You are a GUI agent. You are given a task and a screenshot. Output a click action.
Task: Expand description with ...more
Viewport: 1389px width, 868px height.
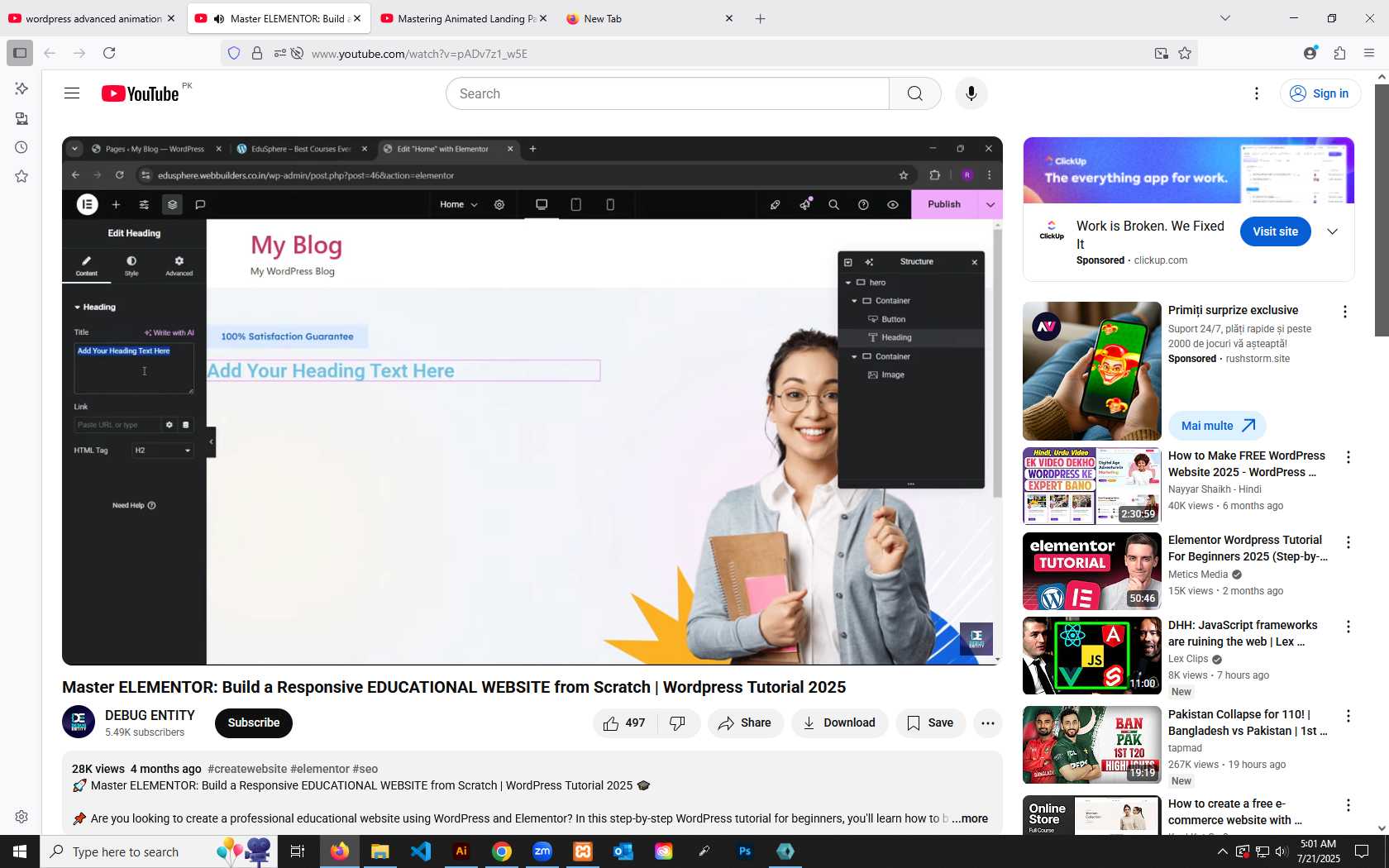pos(970,818)
